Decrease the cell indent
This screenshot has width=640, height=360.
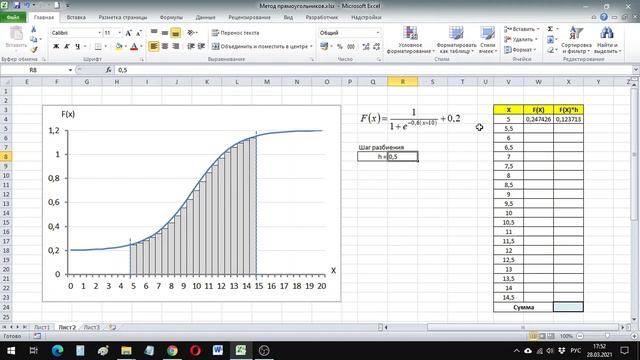click(191, 46)
